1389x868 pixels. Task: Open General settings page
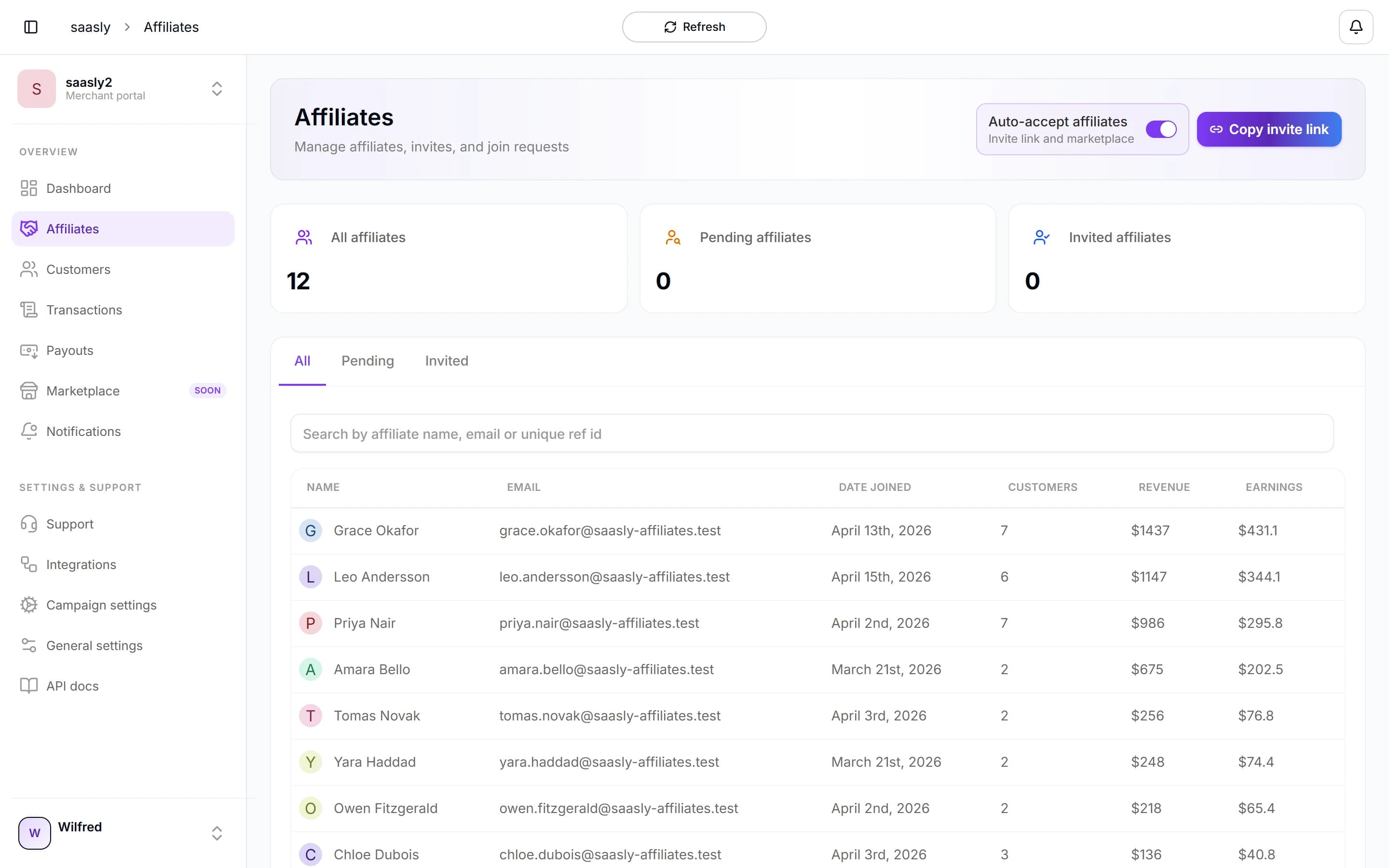(123, 645)
